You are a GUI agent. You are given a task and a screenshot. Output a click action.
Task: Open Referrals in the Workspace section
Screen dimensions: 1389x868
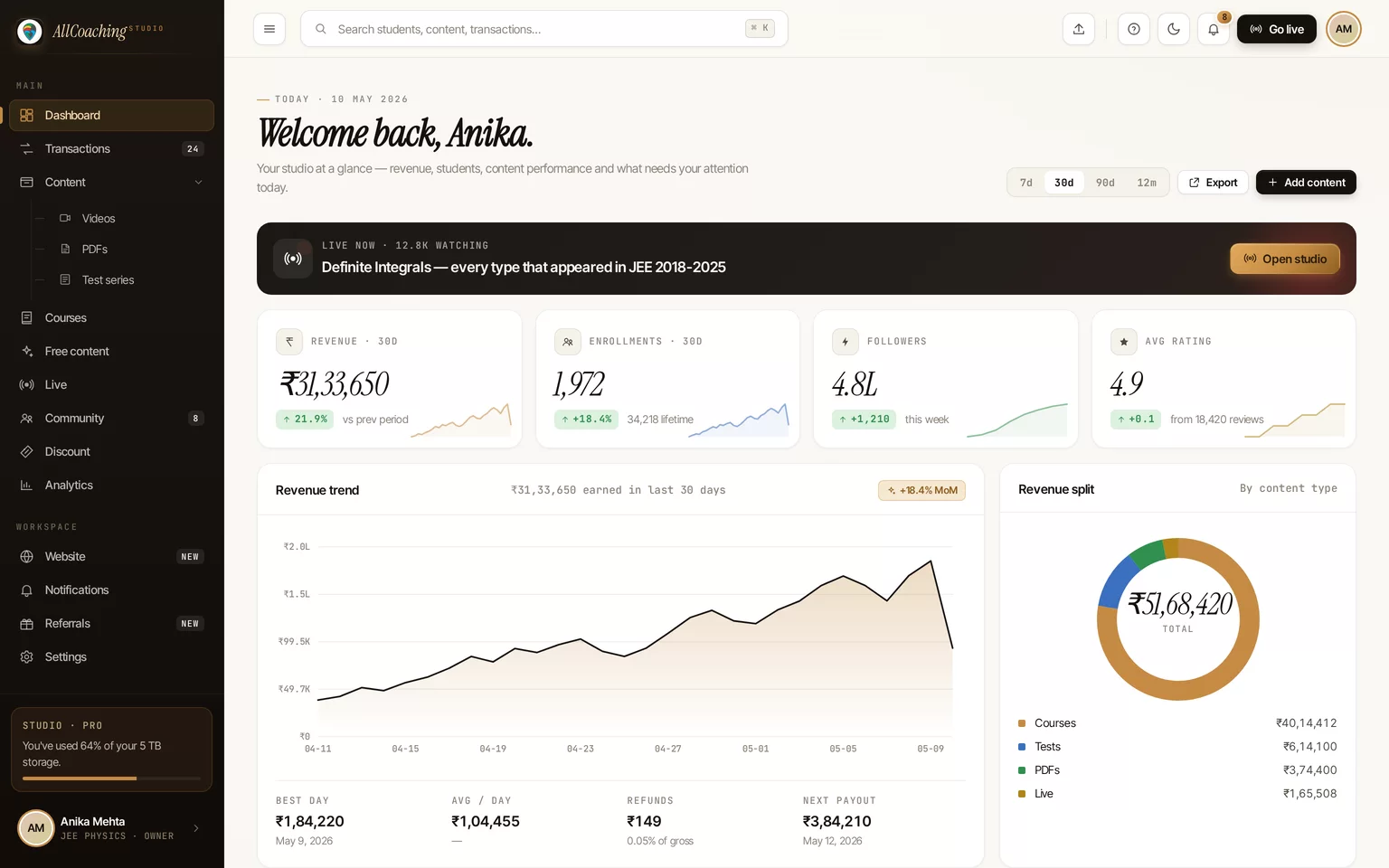click(x=112, y=624)
